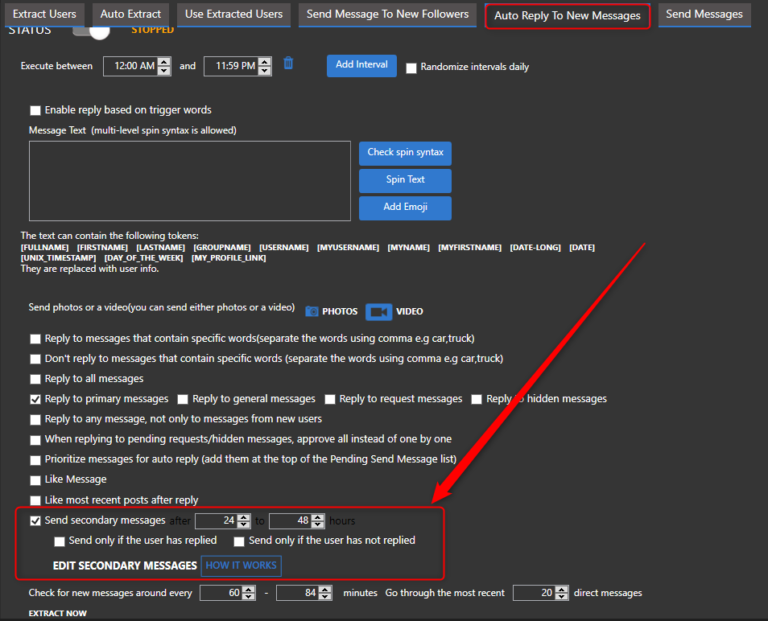Screen dimensions: 768x621
Task: Check Send only if user has not replied
Action: (239, 541)
